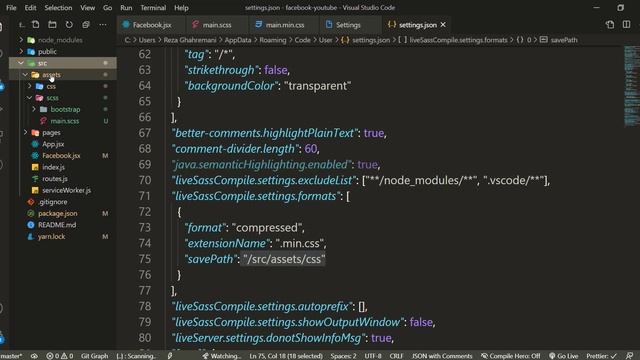This screenshot has width=640, height=360.
Task: Click the selected "/src/assets/css" value
Action: pos(284,259)
